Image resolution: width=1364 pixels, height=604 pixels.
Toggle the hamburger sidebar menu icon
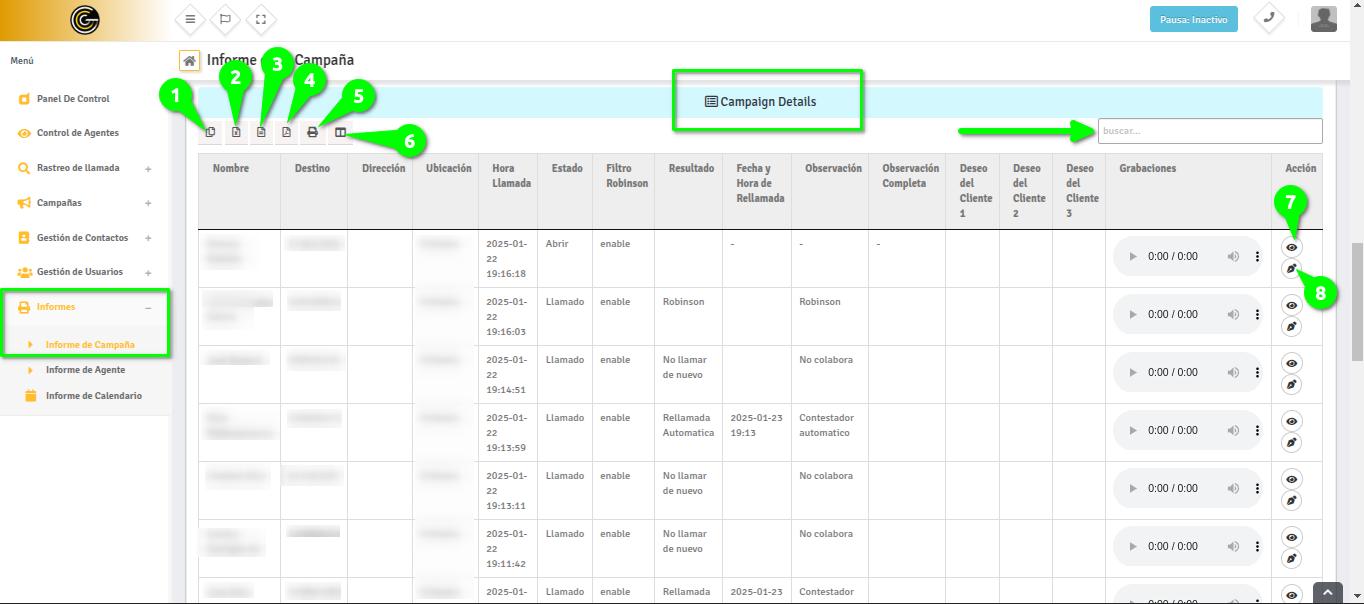point(190,19)
